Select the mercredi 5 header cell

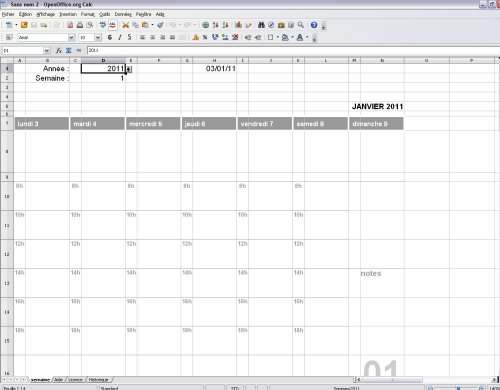click(x=153, y=124)
